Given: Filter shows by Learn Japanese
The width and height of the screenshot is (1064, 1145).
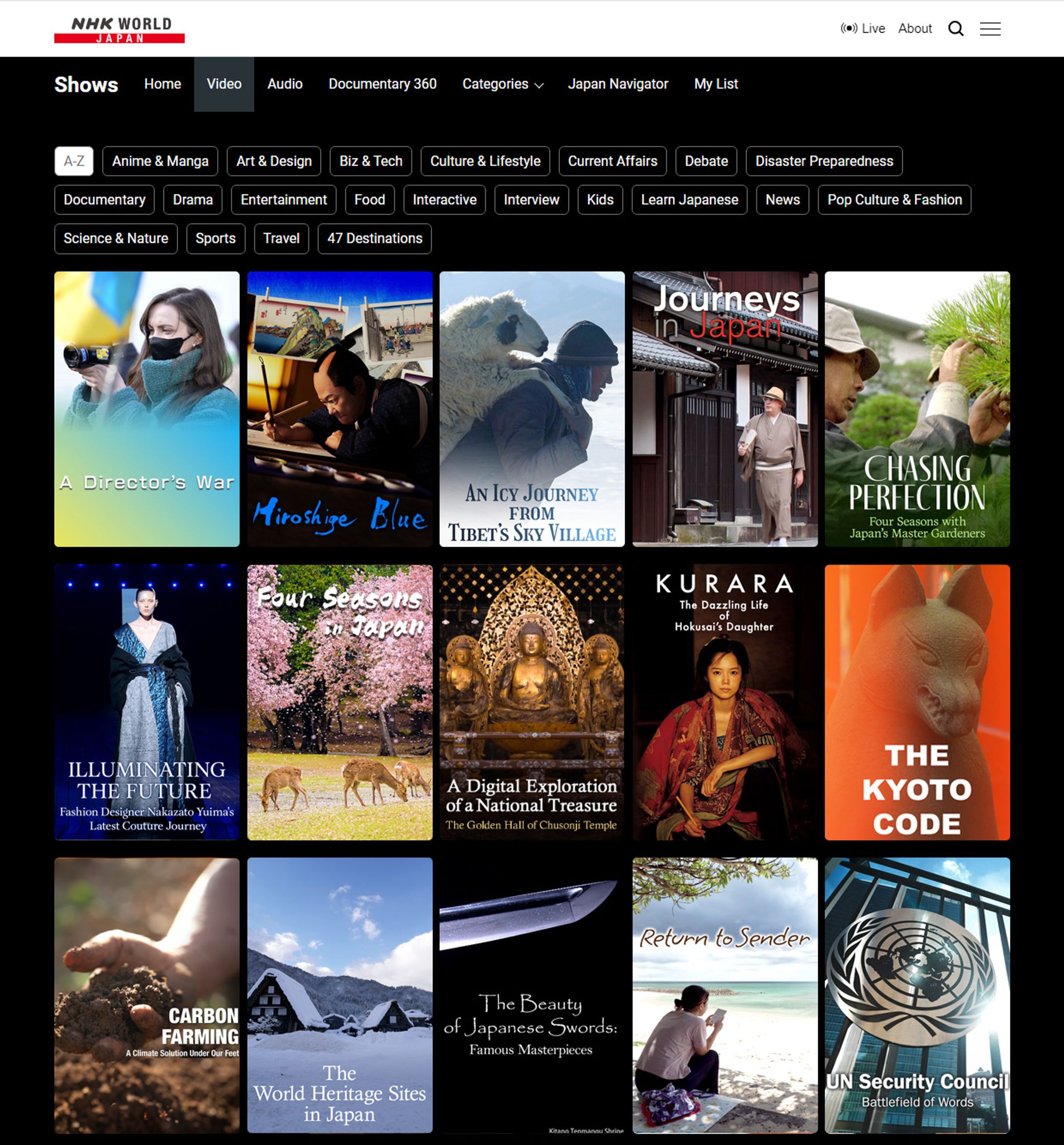Looking at the screenshot, I should (689, 200).
